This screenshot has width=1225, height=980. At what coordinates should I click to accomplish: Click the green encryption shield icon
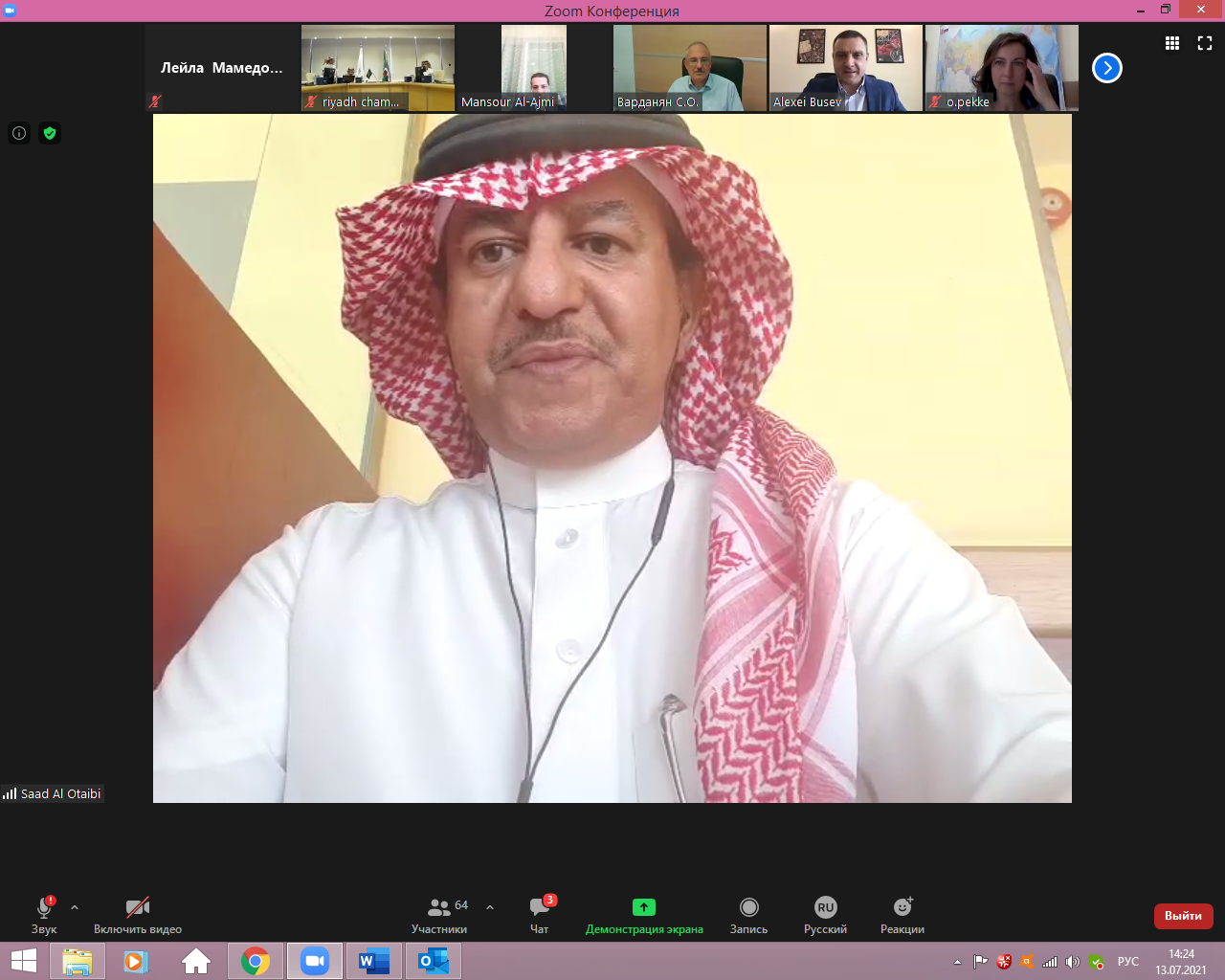pyautogui.click(x=50, y=133)
